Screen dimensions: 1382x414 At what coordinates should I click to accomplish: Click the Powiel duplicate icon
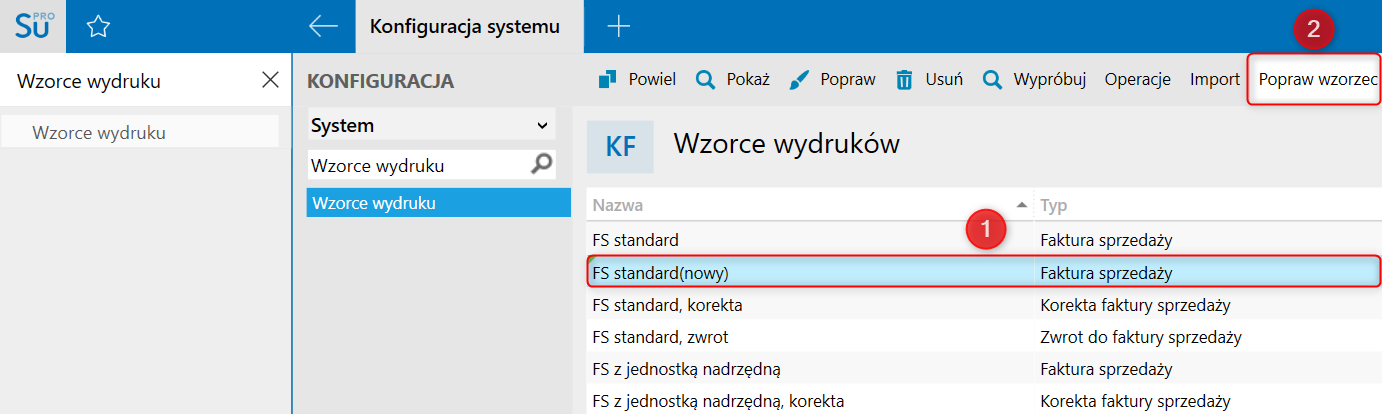[x=607, y=80]
